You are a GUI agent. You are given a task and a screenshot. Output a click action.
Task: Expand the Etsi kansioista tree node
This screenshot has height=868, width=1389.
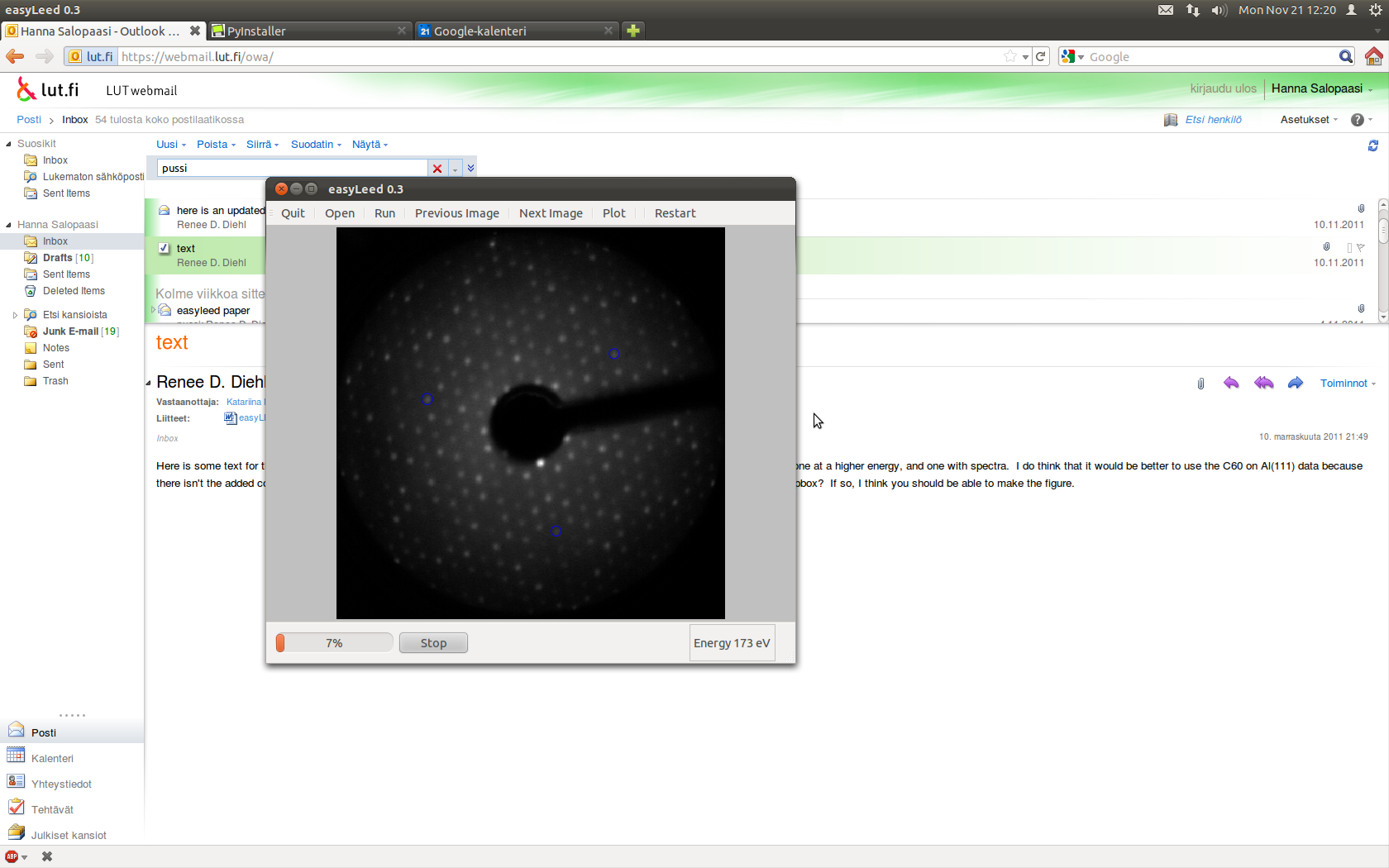tap(15, 315)
